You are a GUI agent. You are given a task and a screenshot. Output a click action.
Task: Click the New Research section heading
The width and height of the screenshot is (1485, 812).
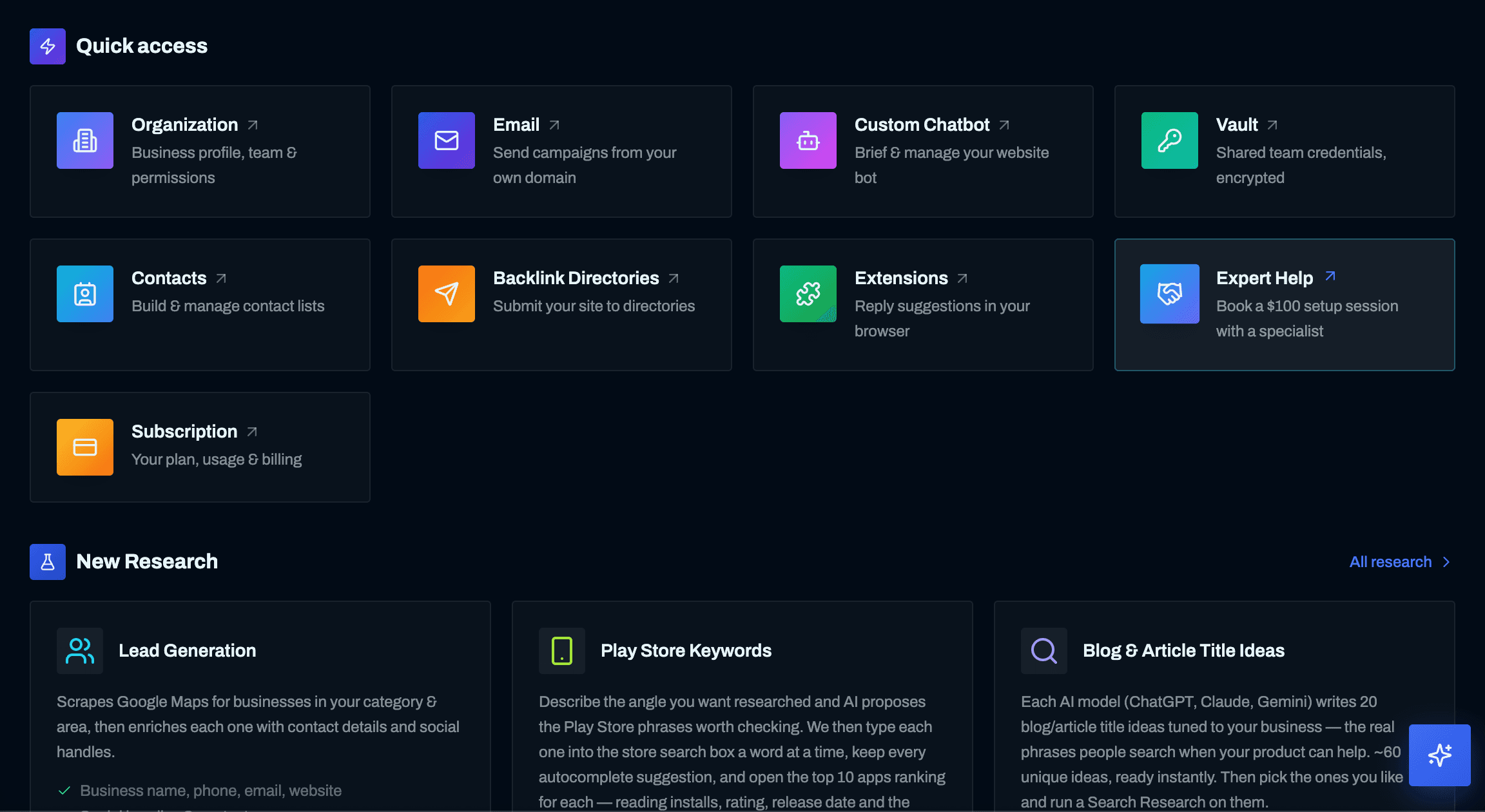[147, 562]
